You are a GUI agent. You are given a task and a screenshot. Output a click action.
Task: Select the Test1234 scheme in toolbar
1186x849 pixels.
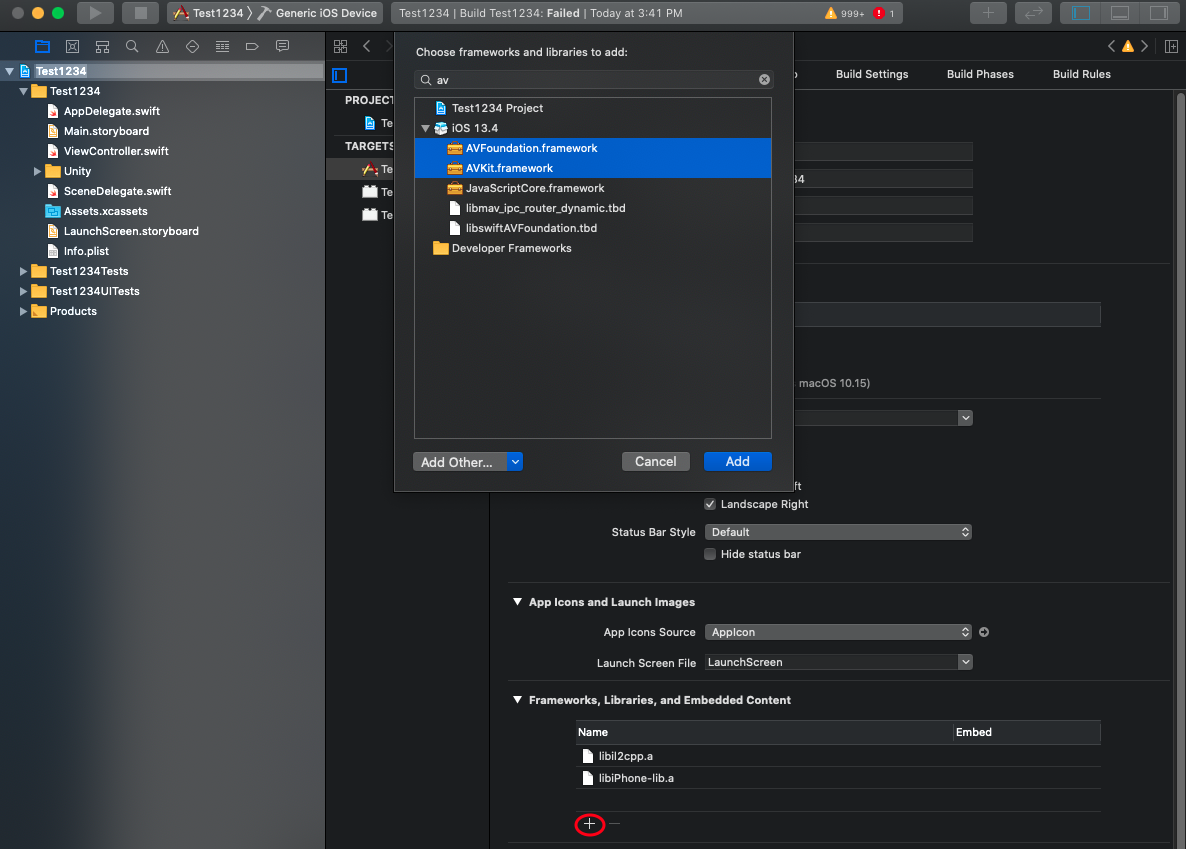coord(210,13)
